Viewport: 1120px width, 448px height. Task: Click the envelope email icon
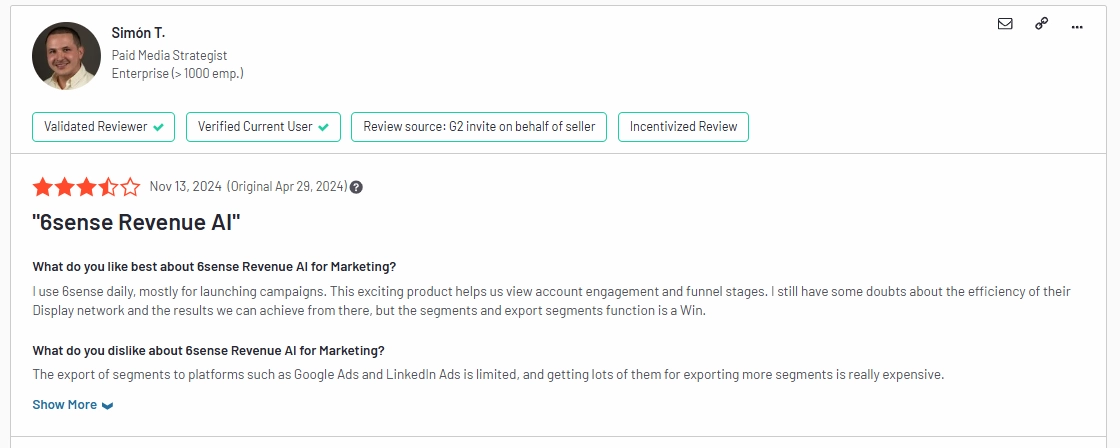1005,24
